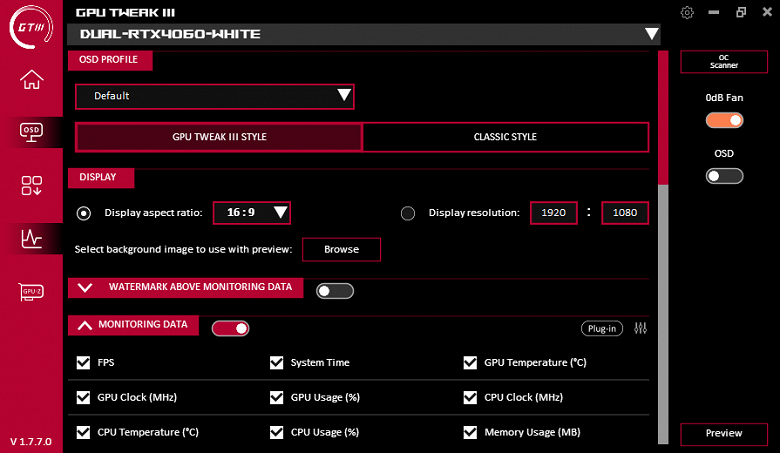780x453 pixels.
Task: Click Browse to select background image
Action: (341, 249)
